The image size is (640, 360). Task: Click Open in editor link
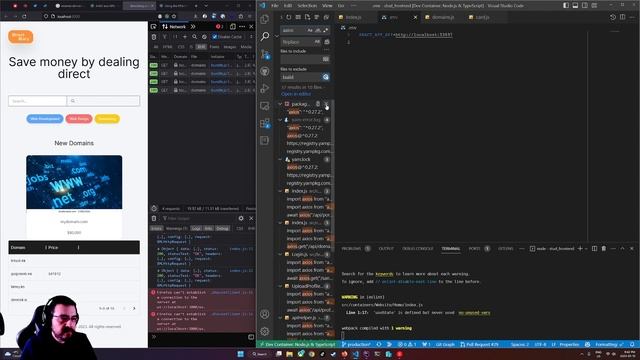coord(296,94)
